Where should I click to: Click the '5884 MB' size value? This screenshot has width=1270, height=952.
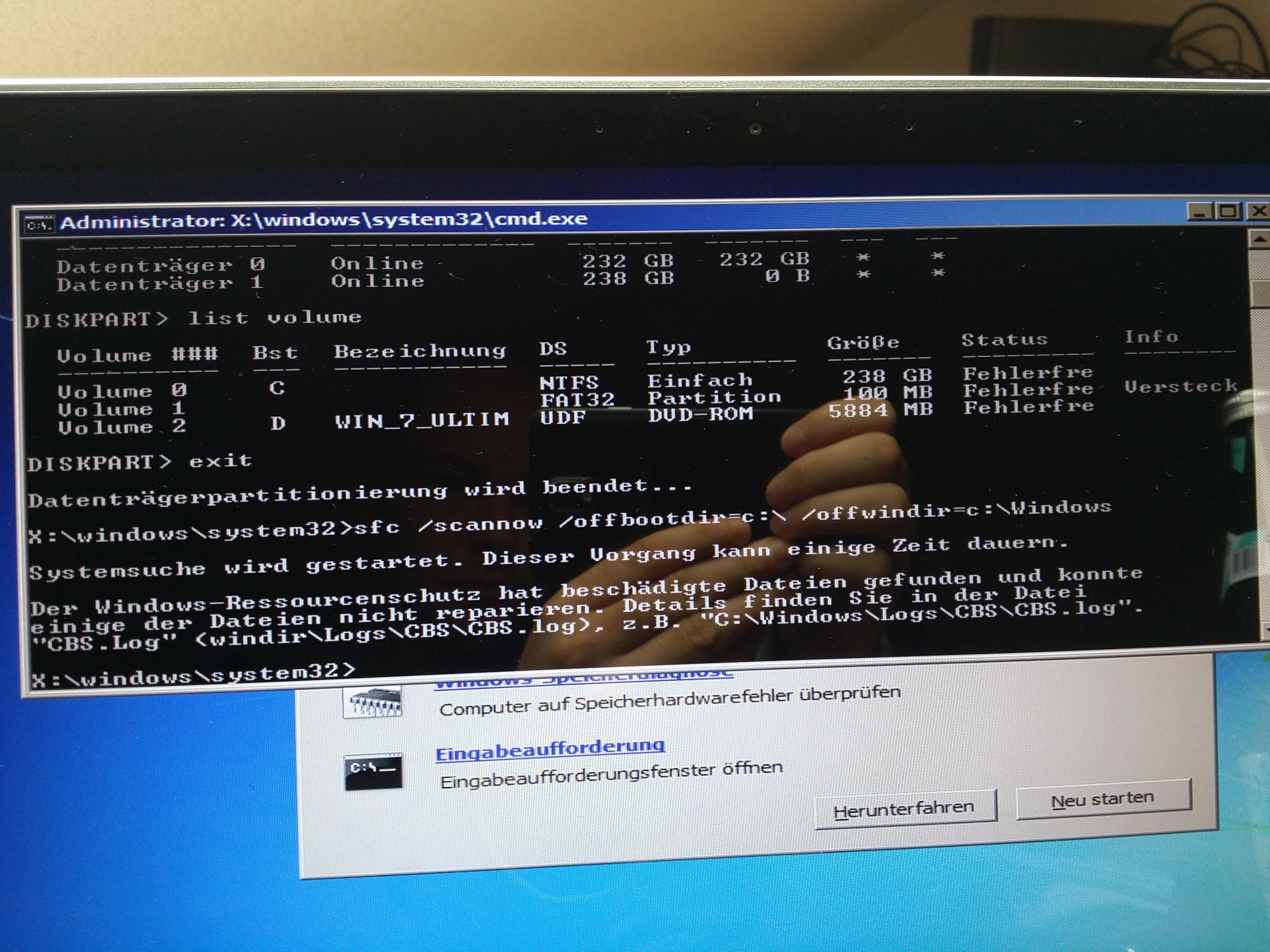coord(880,410)
